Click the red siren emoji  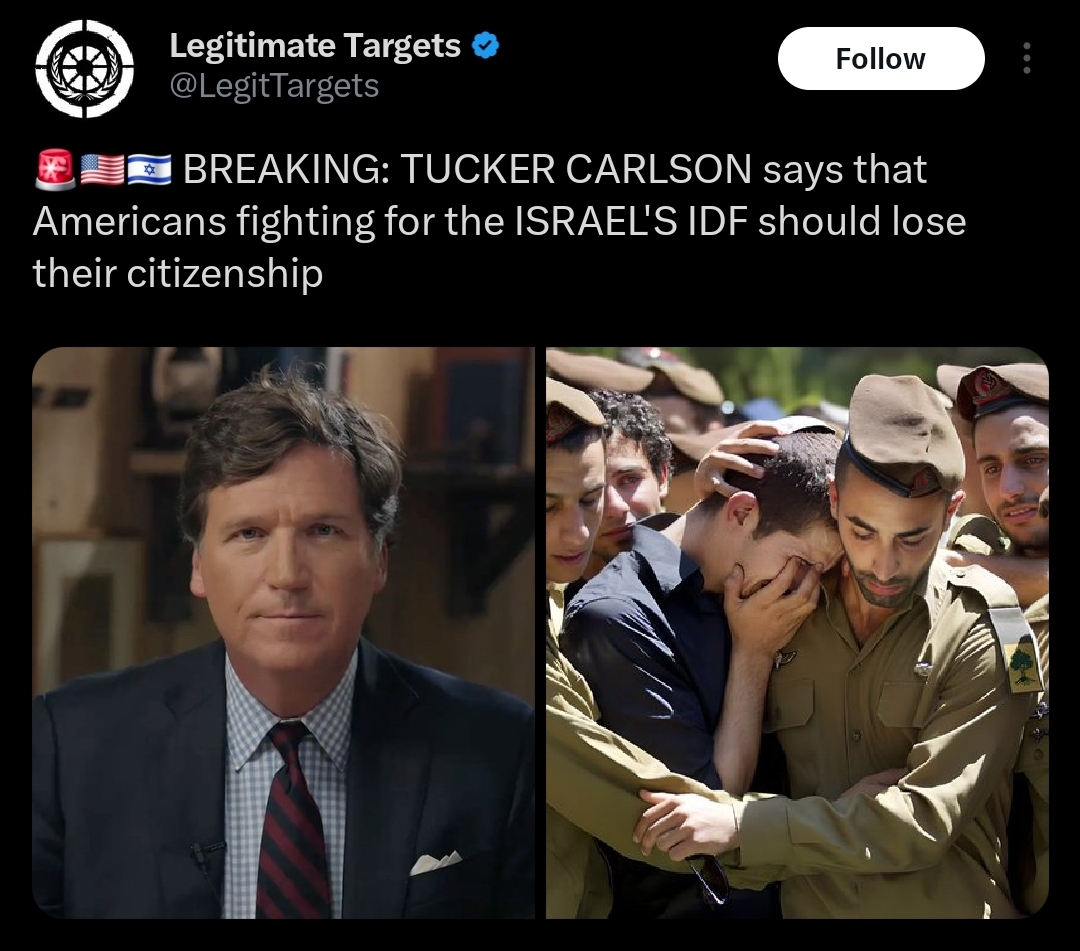coord(55,169)
